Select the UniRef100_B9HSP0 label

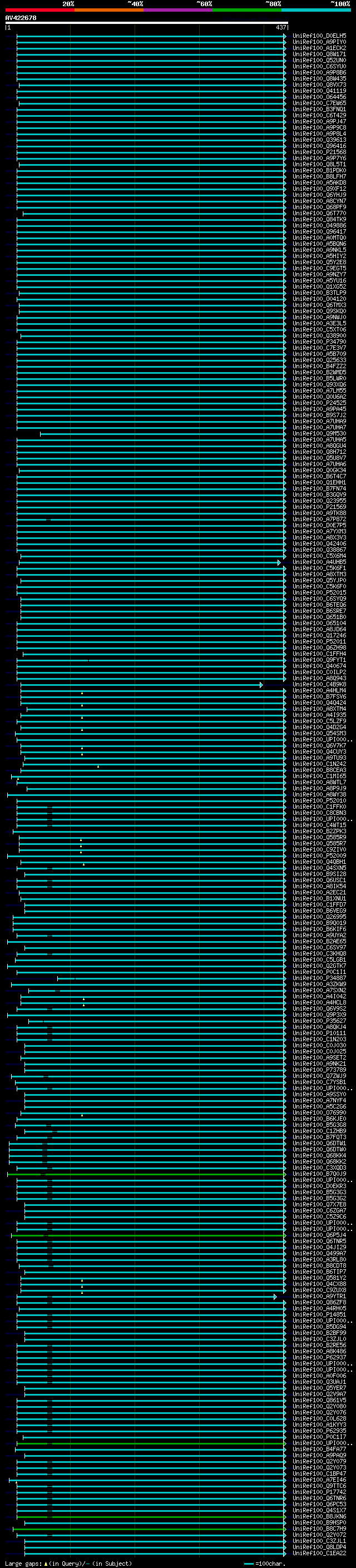[319, 1522]
